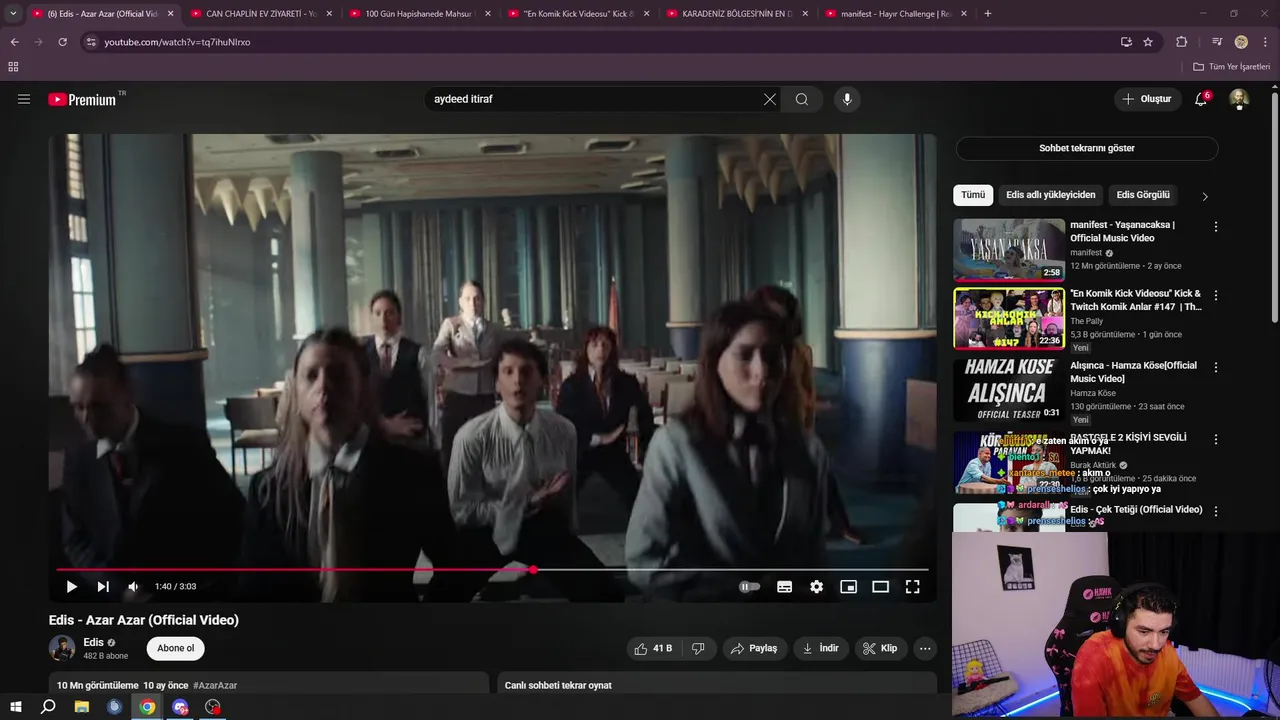The image size is (1280, 720).
Task: Open Hamza Köse Alışınca thumbnail
Action: [1009, 390]
